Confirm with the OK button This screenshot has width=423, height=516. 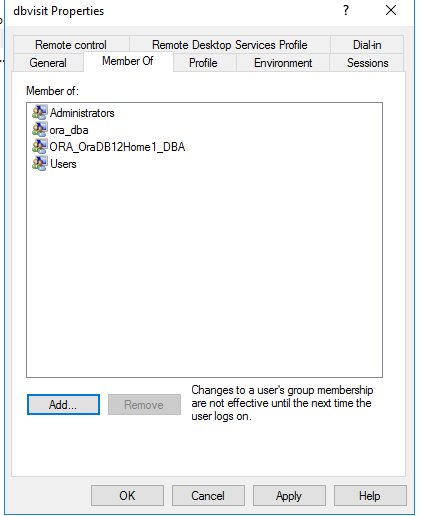[x=127, y=495]
